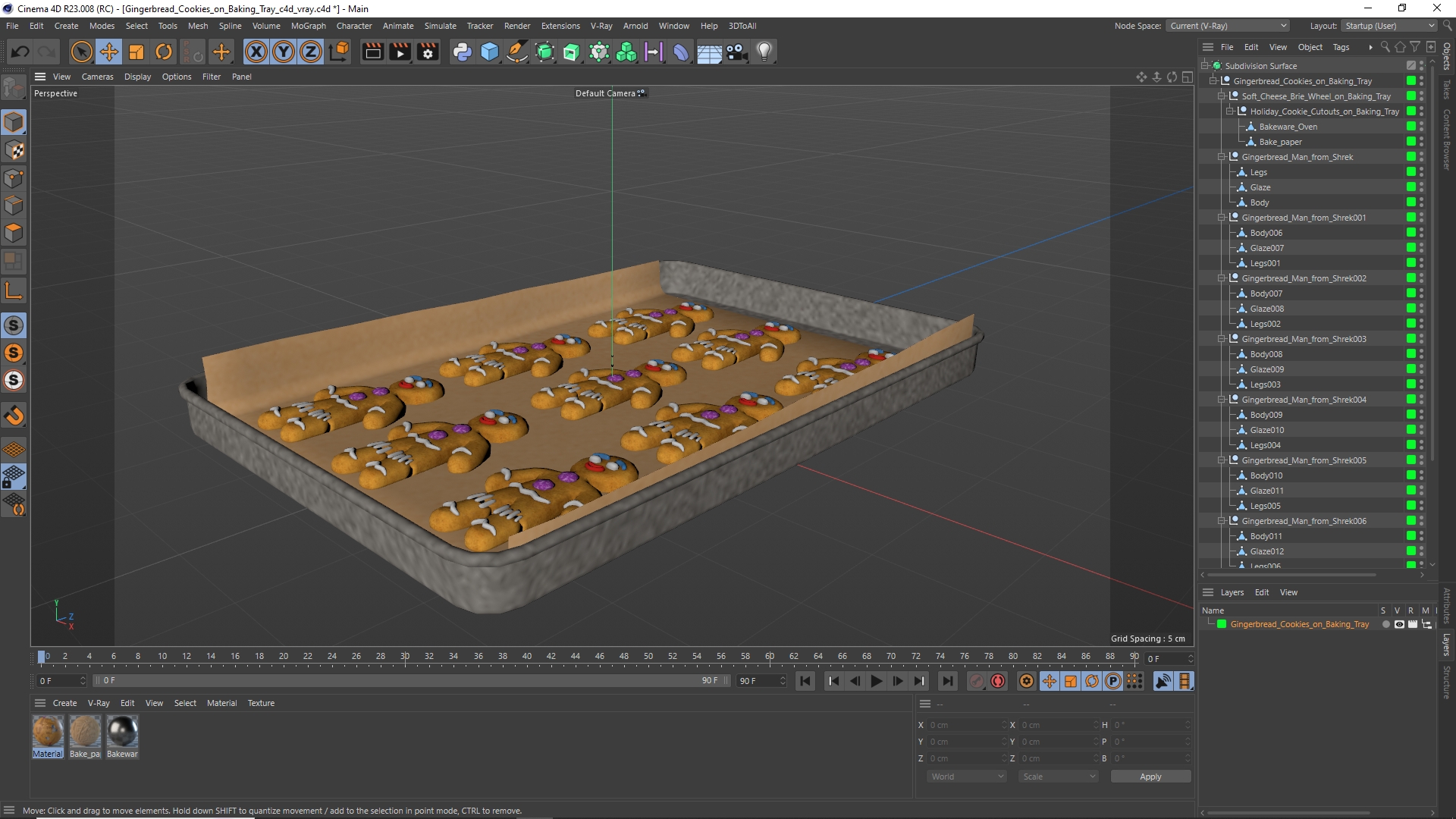The height and width of the screenshot is (819, 1456).
Task: Toggle Solo dot for Gingerbread layer
Action: 1385,625
